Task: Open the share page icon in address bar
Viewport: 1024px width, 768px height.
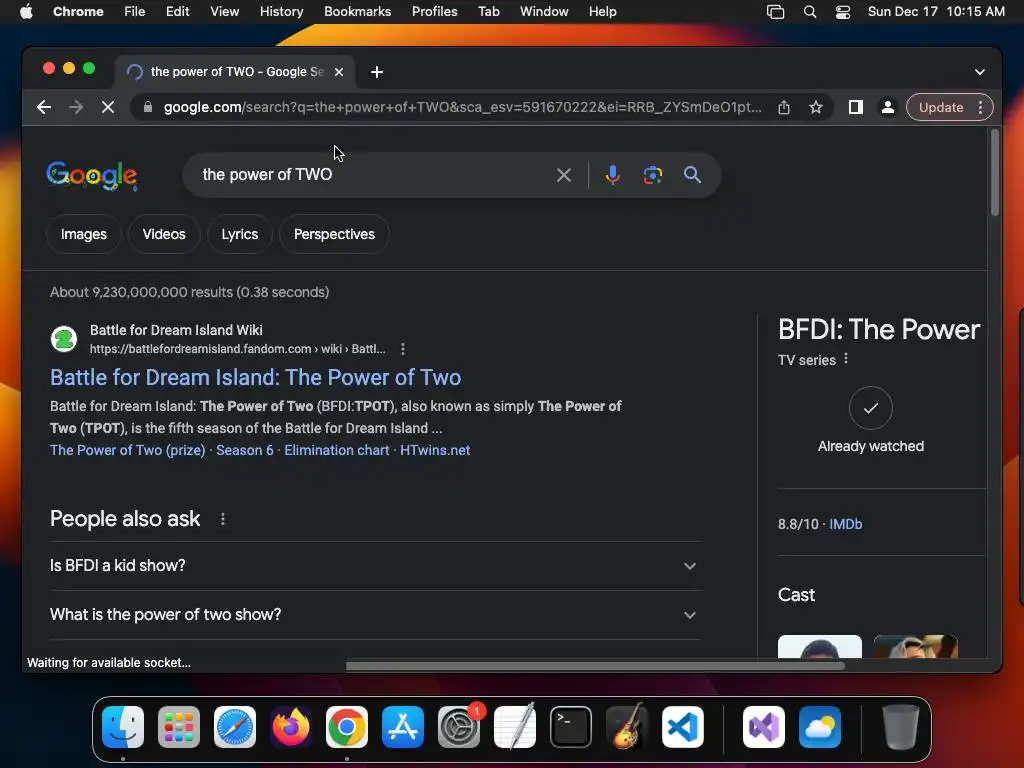Action: 784,107
